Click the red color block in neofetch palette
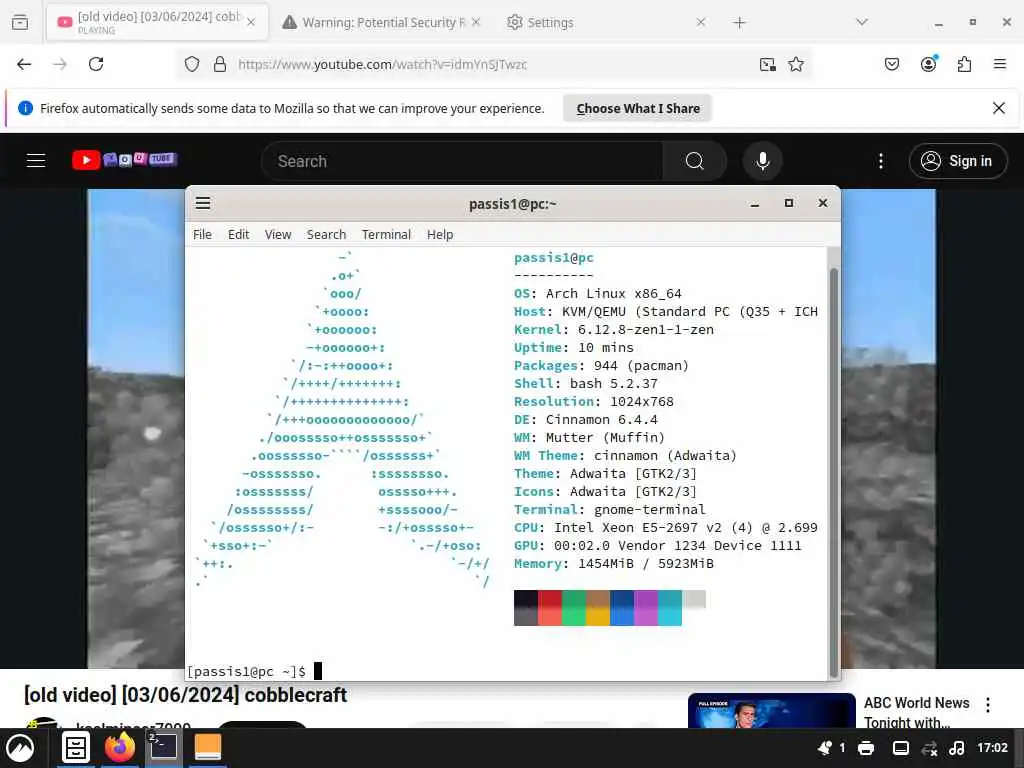The width and height of the screenshot is (1024, 768). 550,608
